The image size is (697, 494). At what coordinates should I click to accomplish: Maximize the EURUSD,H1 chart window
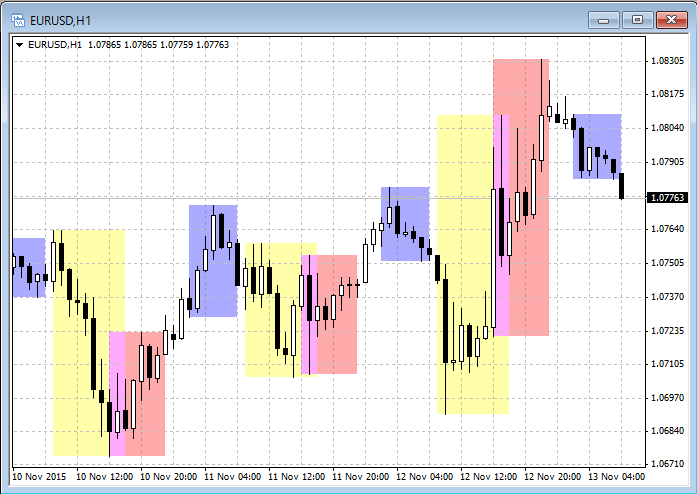point(637,20)
